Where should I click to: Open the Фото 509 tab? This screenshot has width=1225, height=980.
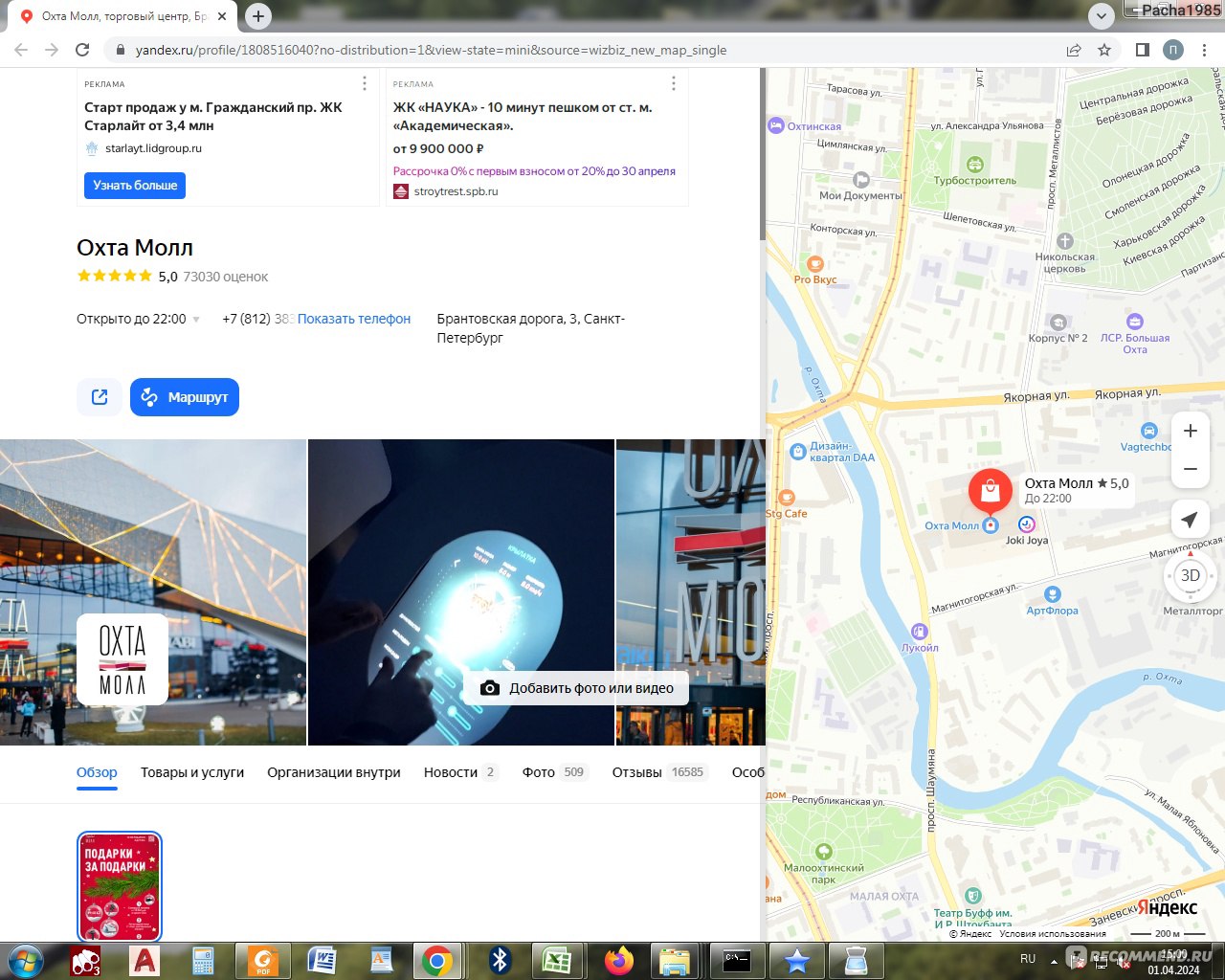coord(555,772)
